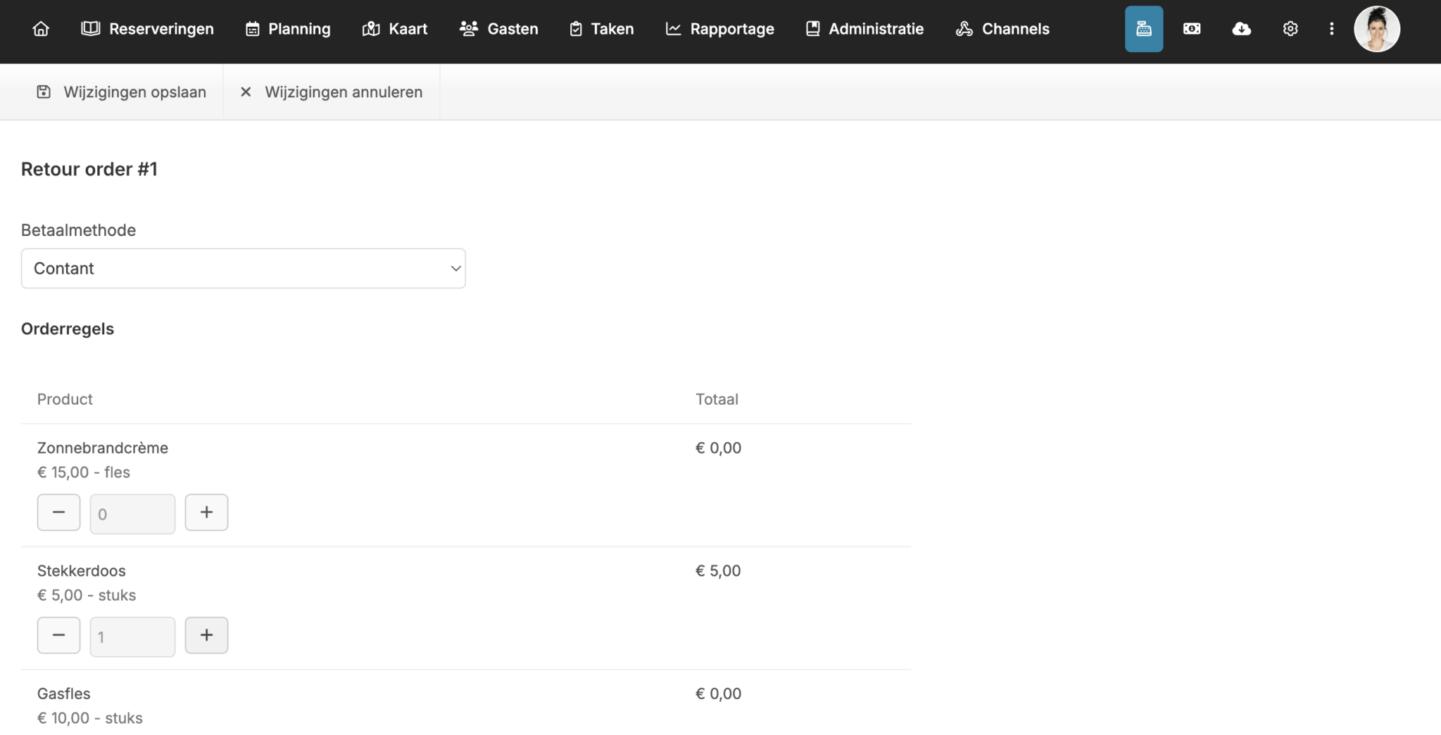Increase Stekkerdoos quantity with plus button

click(206, 635)
